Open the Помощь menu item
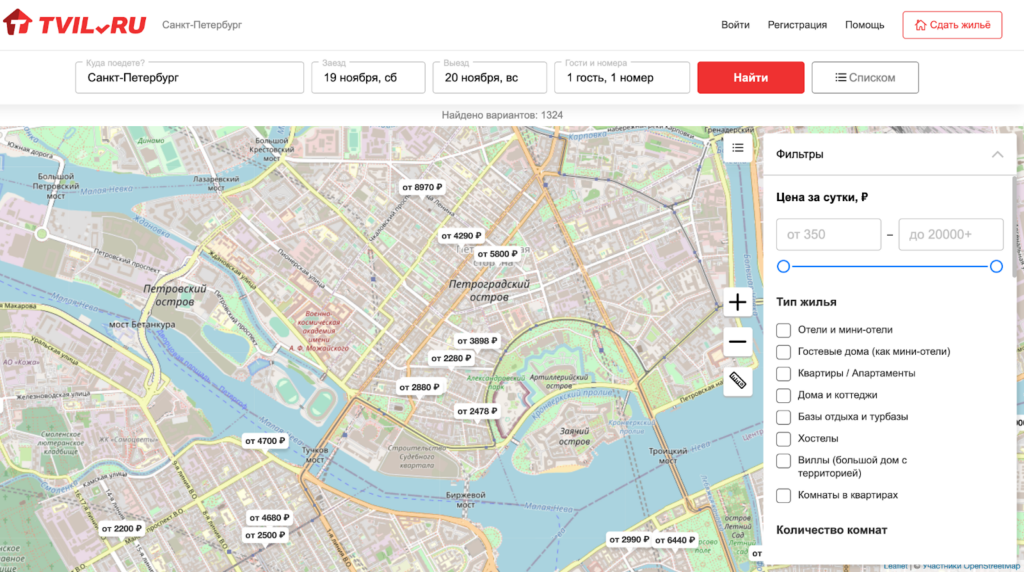The image size is (1024, 572). (864, 25)
